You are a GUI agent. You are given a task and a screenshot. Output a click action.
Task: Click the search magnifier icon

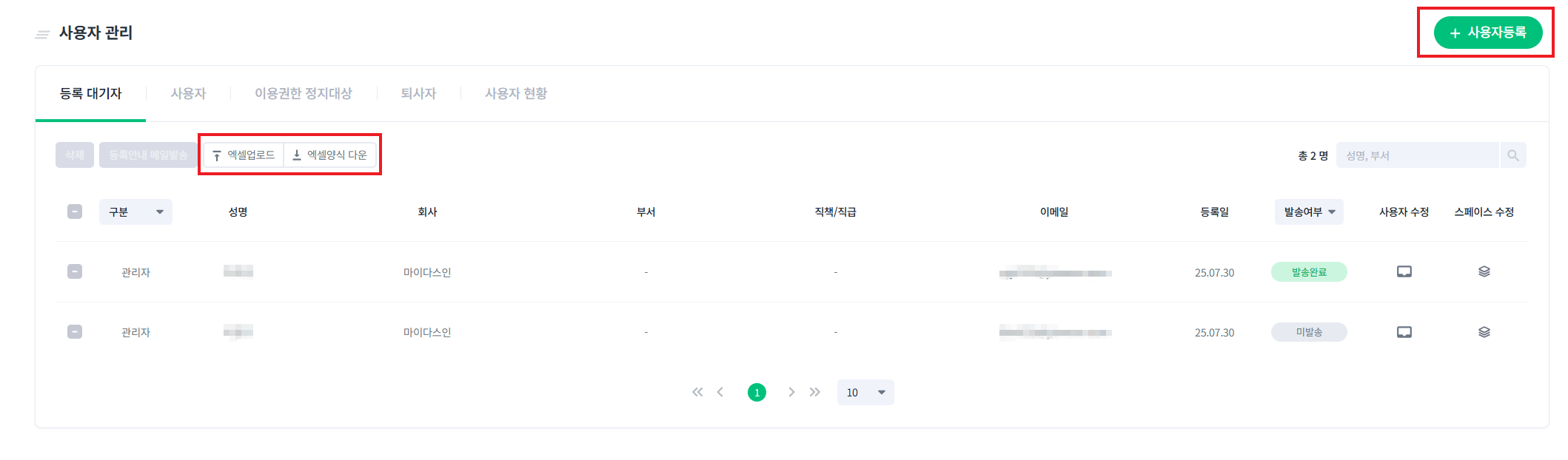coord(1512,155)
